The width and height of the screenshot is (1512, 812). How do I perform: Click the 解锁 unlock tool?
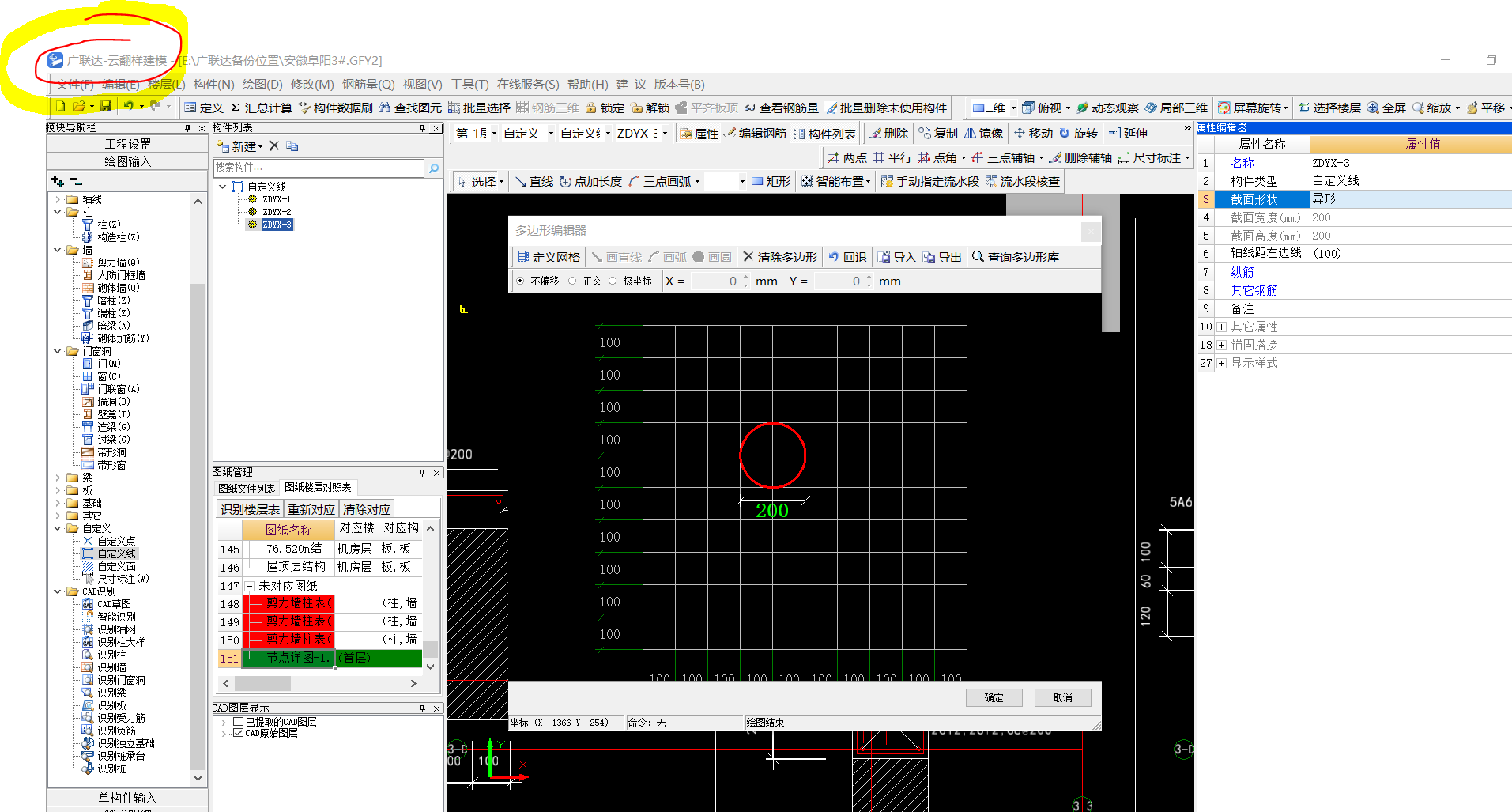(650, 108)
